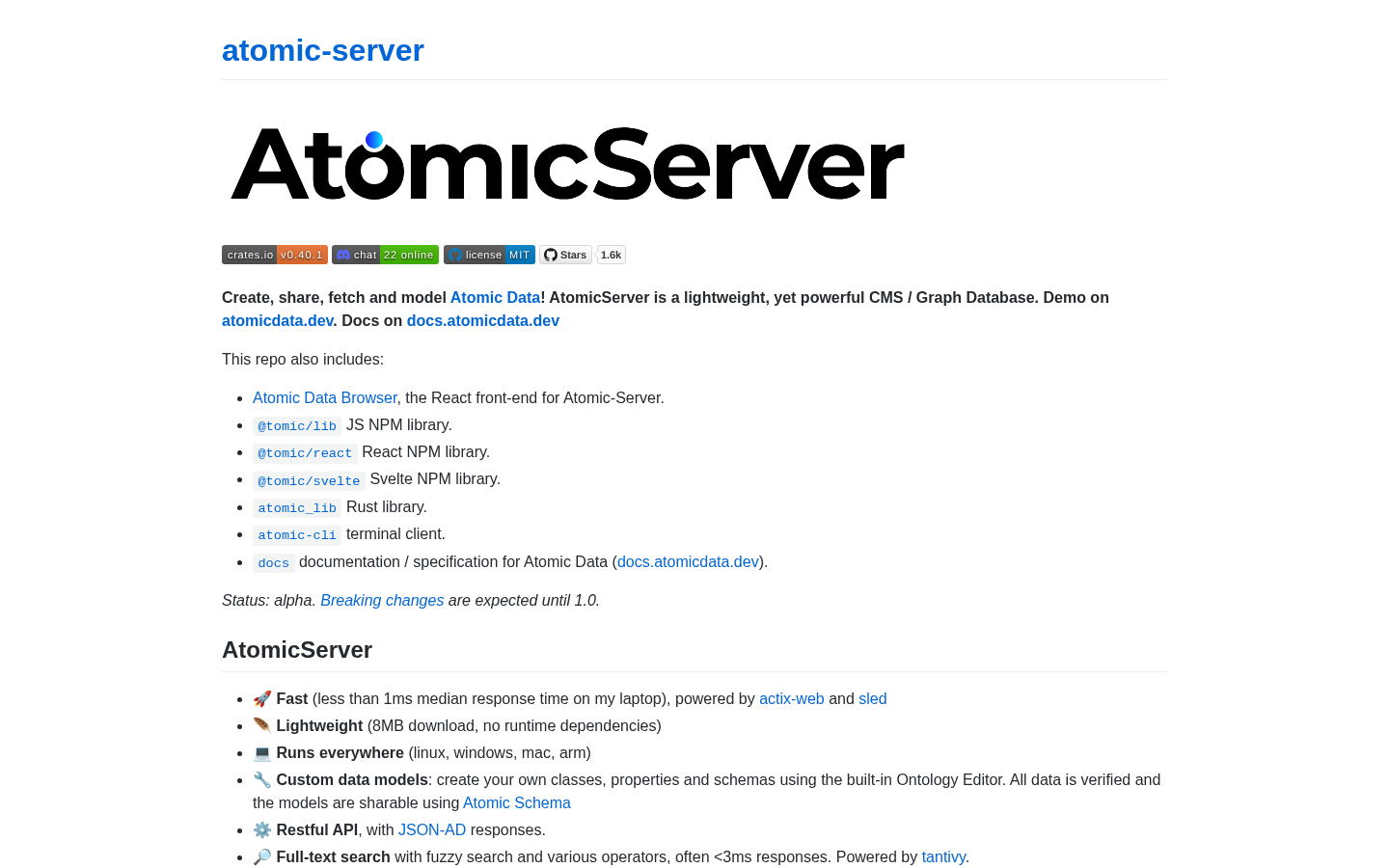Click the rocket emoji beside Fast
The height and width of the screenshot is (868, 1389).
coord(262,698)
